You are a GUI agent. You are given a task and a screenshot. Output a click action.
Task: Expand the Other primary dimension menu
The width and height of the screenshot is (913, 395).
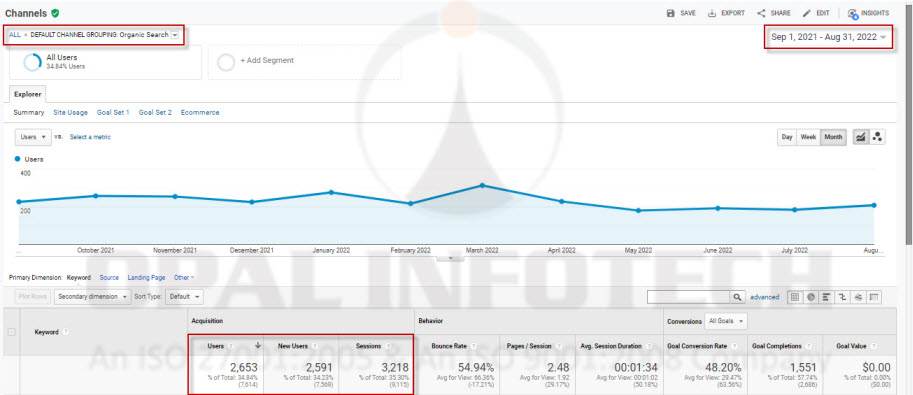[x=184, y=277]
